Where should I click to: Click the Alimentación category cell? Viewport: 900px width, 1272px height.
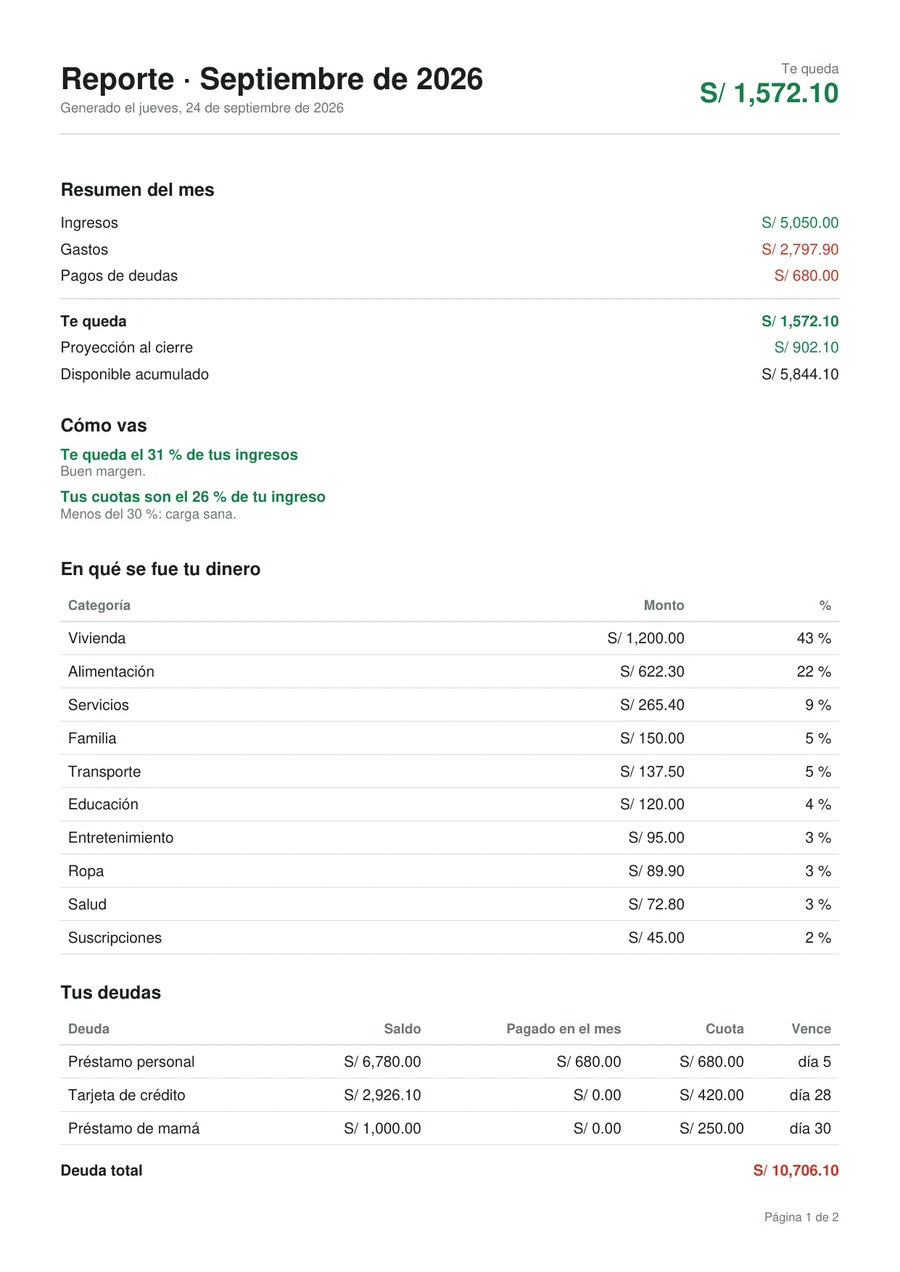pyautogui.click(x=111, y=672)
